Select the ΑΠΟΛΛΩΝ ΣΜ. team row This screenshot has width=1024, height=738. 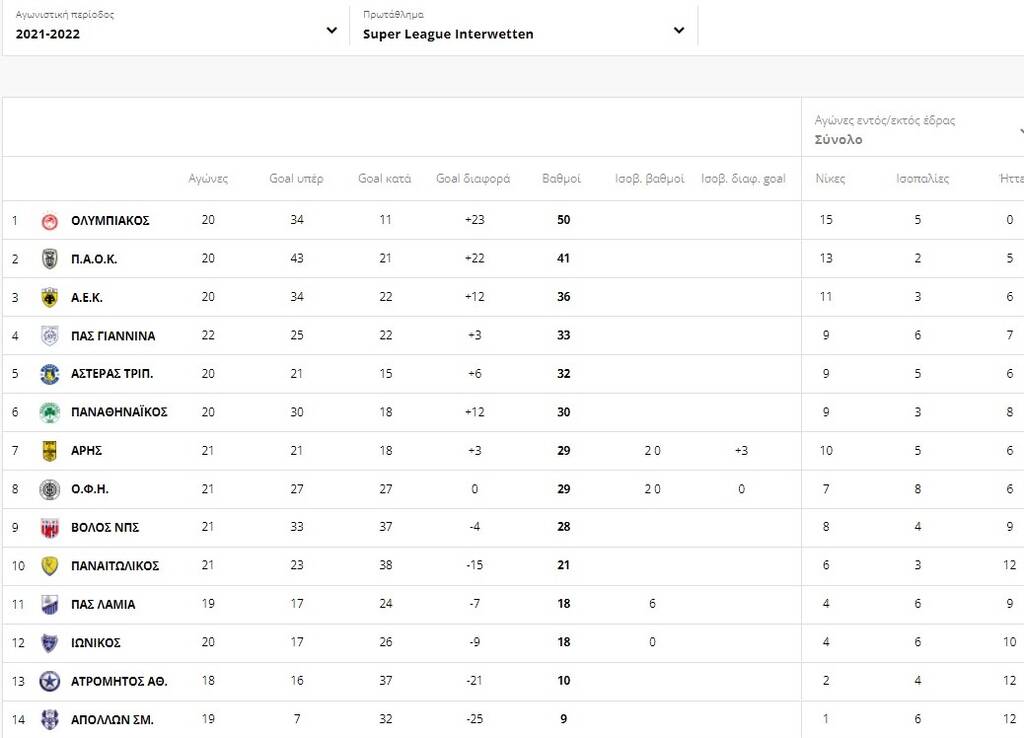pyautogui.click(x=513, y=719)
